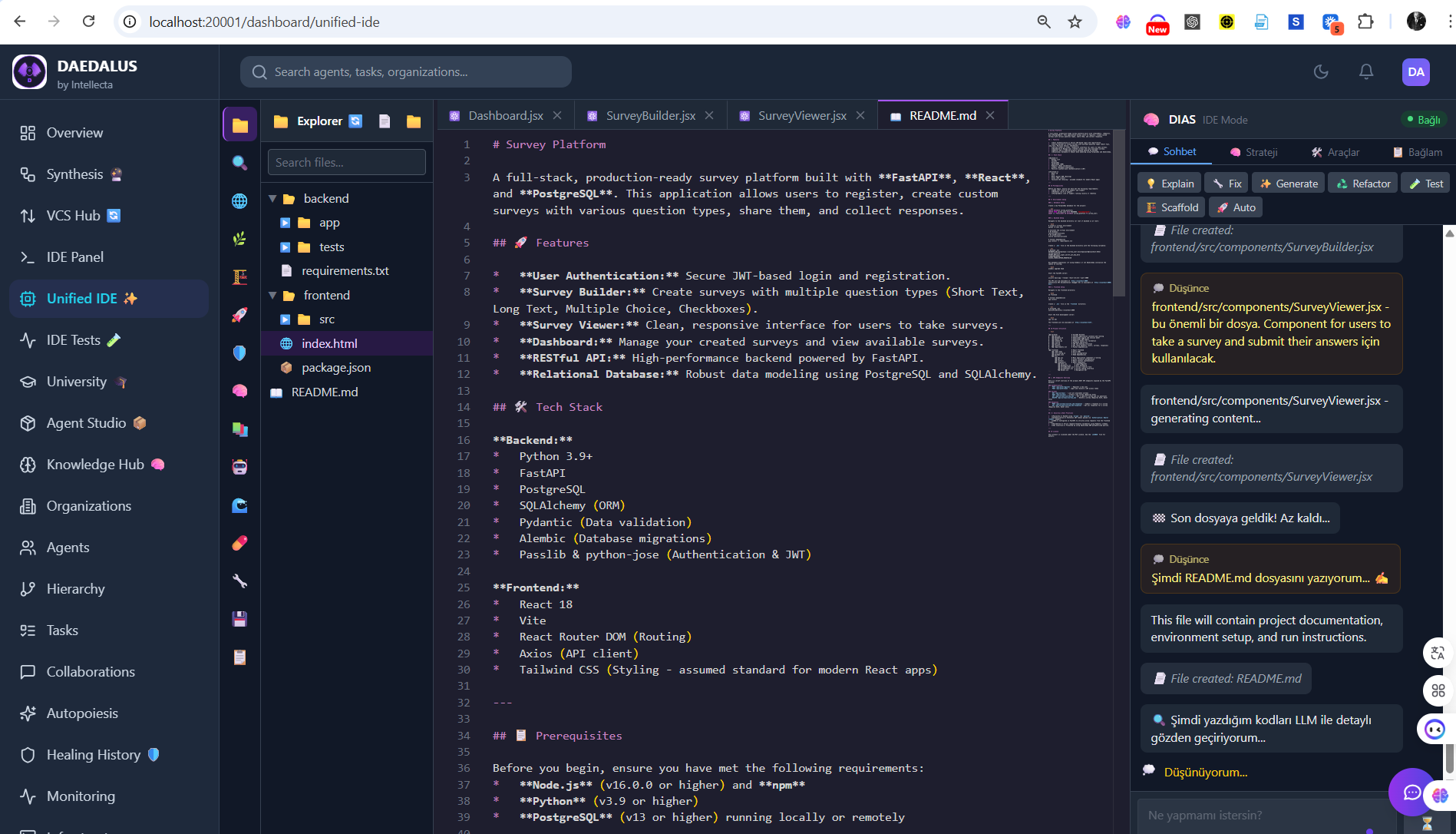1456x834 pixels.
Task: Open notifications bell
Action: click(x=1366, y=71)
